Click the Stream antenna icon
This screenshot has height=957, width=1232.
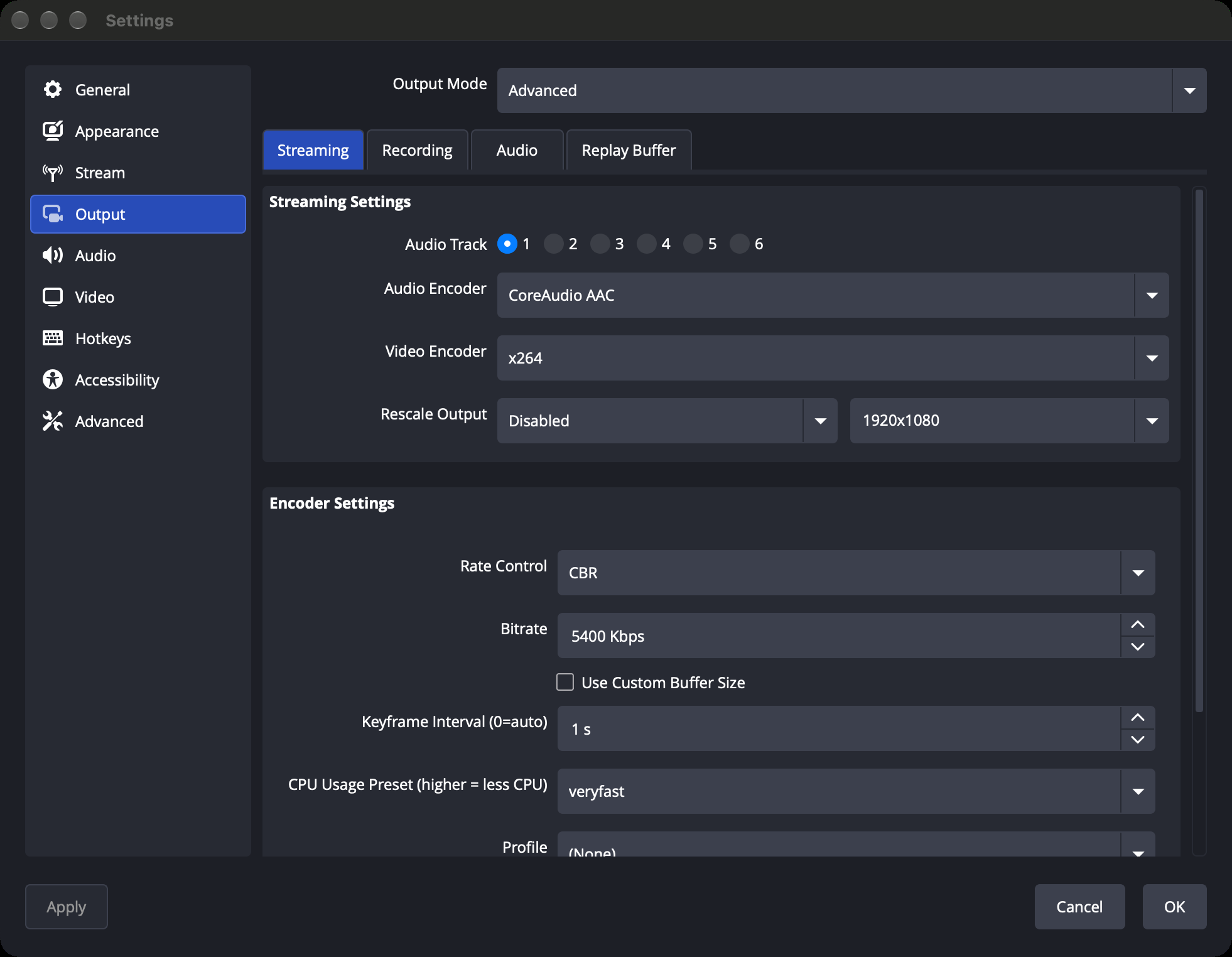point(53,173)
